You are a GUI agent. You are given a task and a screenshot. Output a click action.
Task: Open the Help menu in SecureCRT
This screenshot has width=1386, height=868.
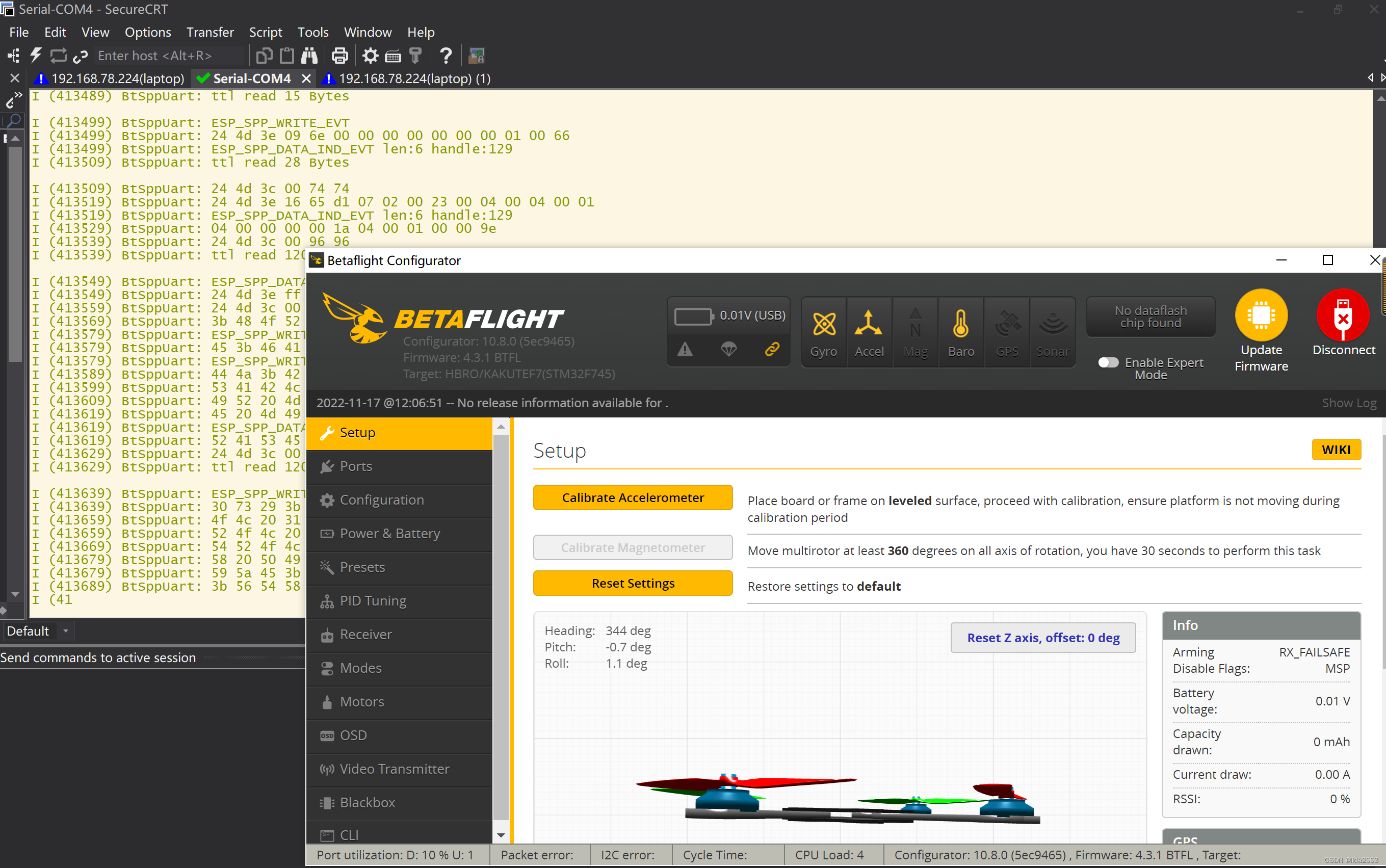pos(420,32)
